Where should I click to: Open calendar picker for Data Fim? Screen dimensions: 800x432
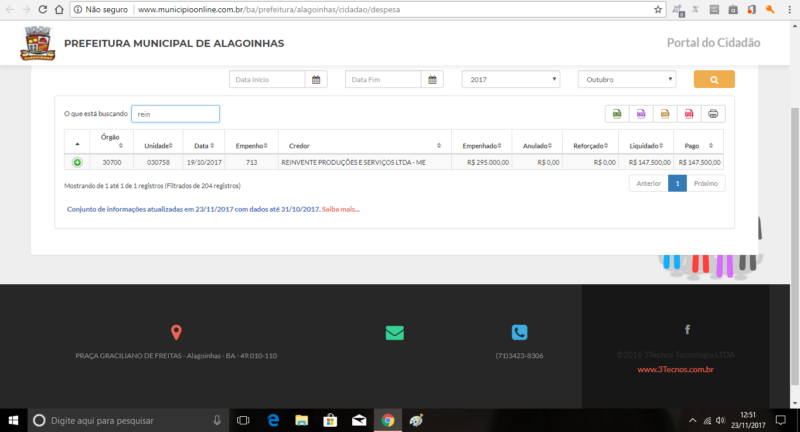click(432, 79)
